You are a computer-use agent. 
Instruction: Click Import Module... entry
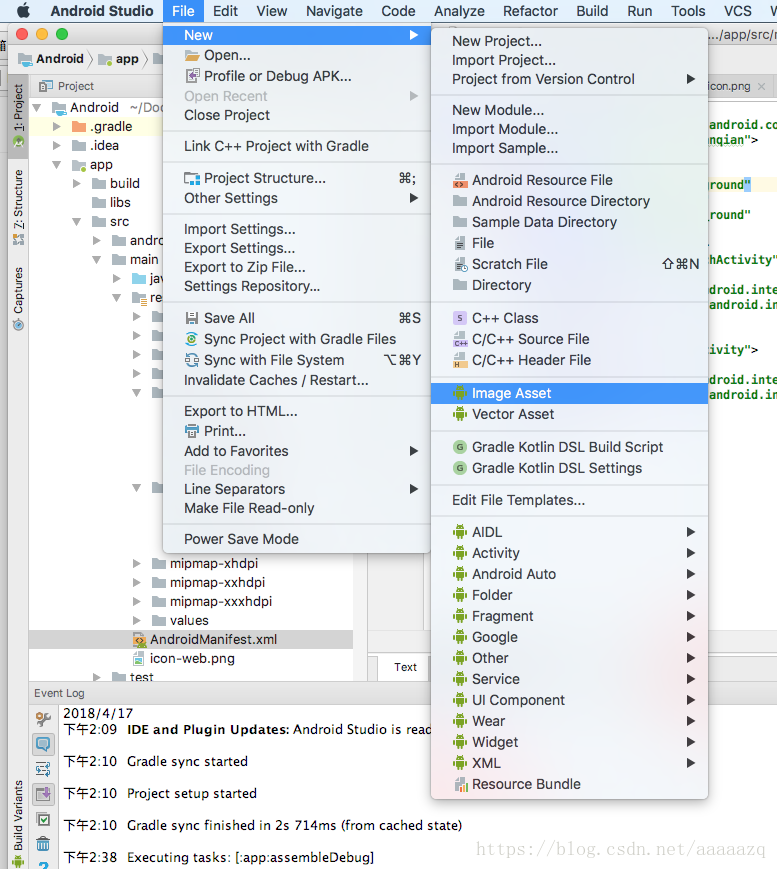(x=569, y=129)
